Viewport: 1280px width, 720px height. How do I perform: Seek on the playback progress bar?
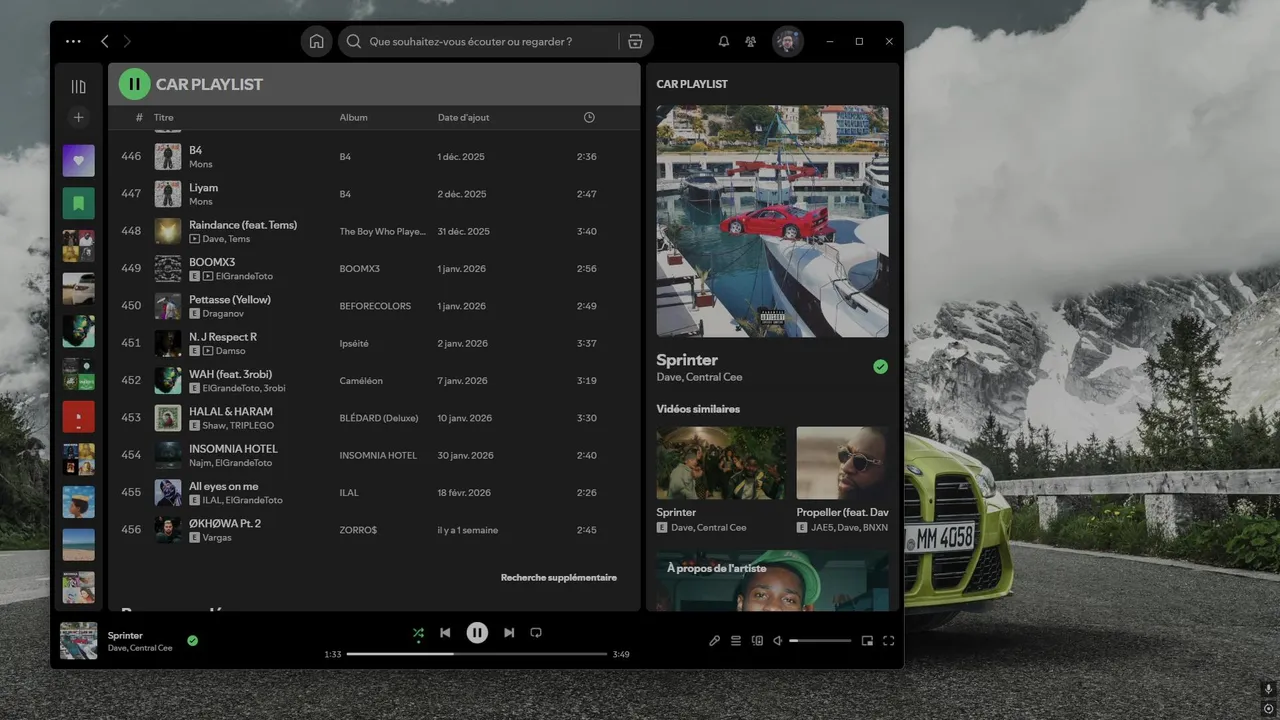pos(477,654)
